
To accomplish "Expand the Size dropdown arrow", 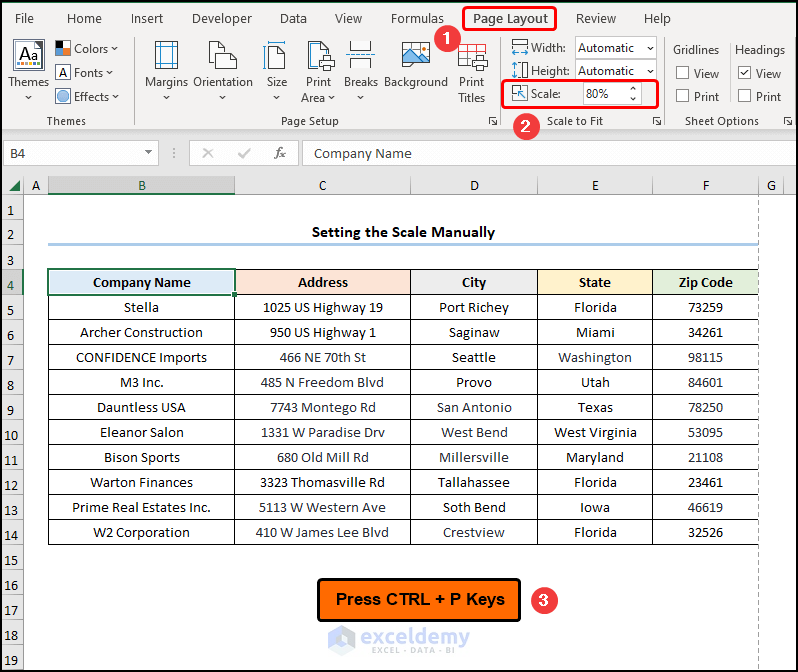I will pyautogui.click(x=276, y=97).
